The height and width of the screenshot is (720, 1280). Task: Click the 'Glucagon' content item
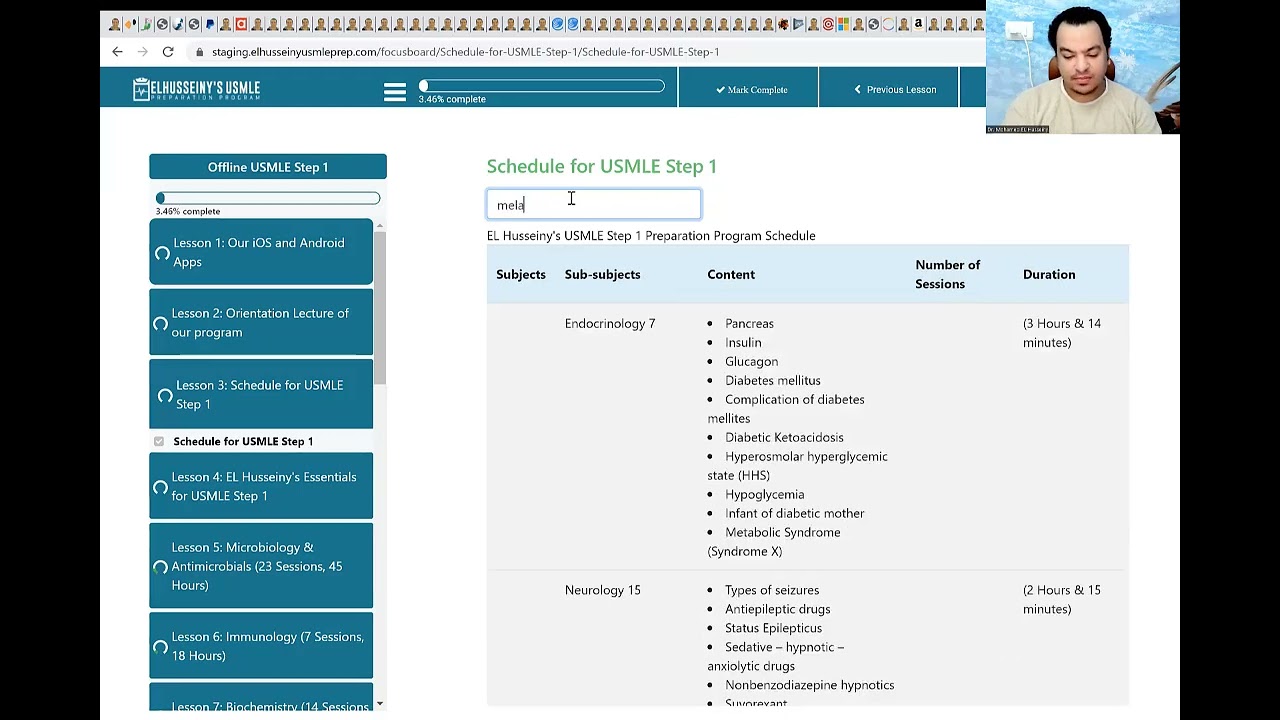tap(751, 361)
